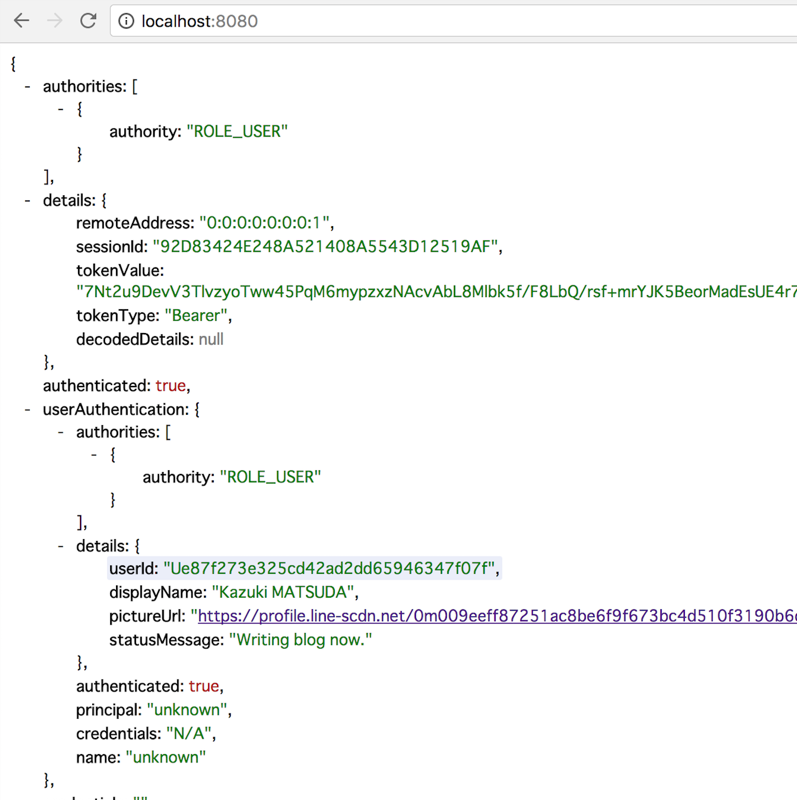Click the principal value "unknown"
Screen dimensions: 797x800
pyautogui.click(x=187, y=710)
